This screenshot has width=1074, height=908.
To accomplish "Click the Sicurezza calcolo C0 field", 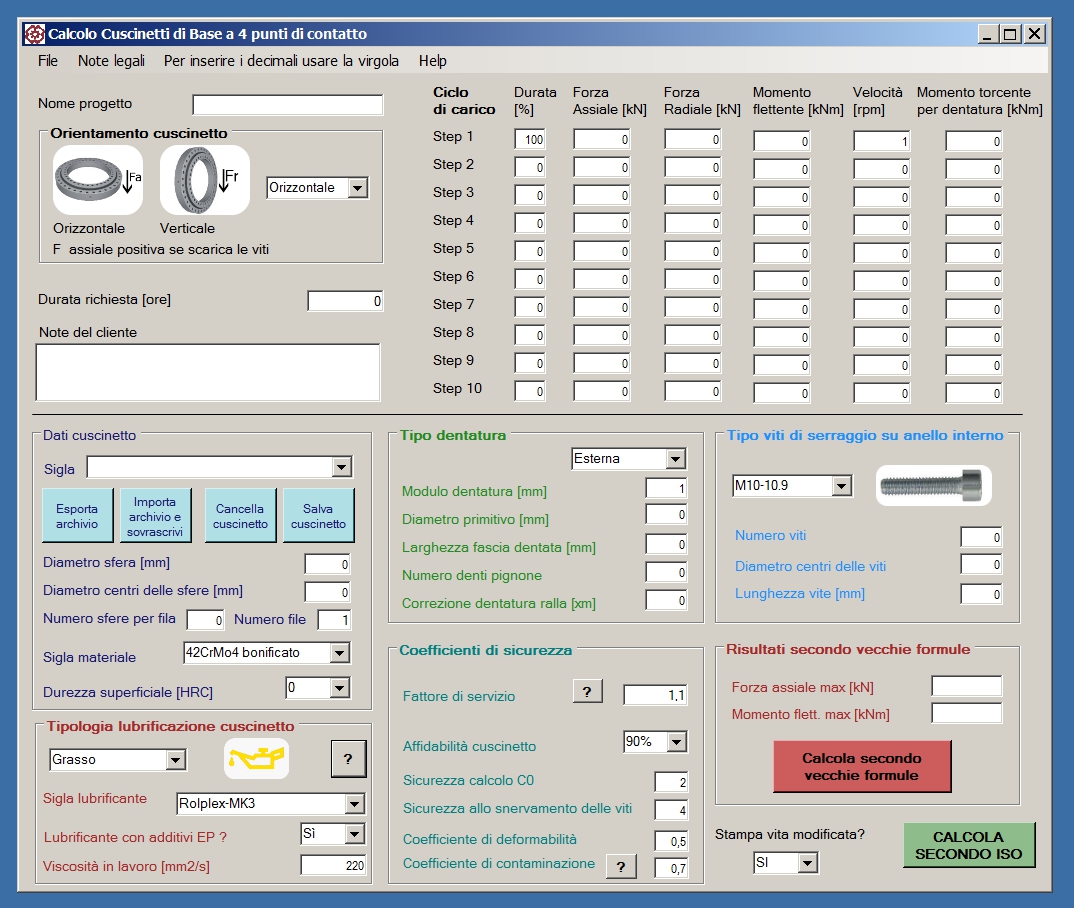I will (x=671, y=782).
